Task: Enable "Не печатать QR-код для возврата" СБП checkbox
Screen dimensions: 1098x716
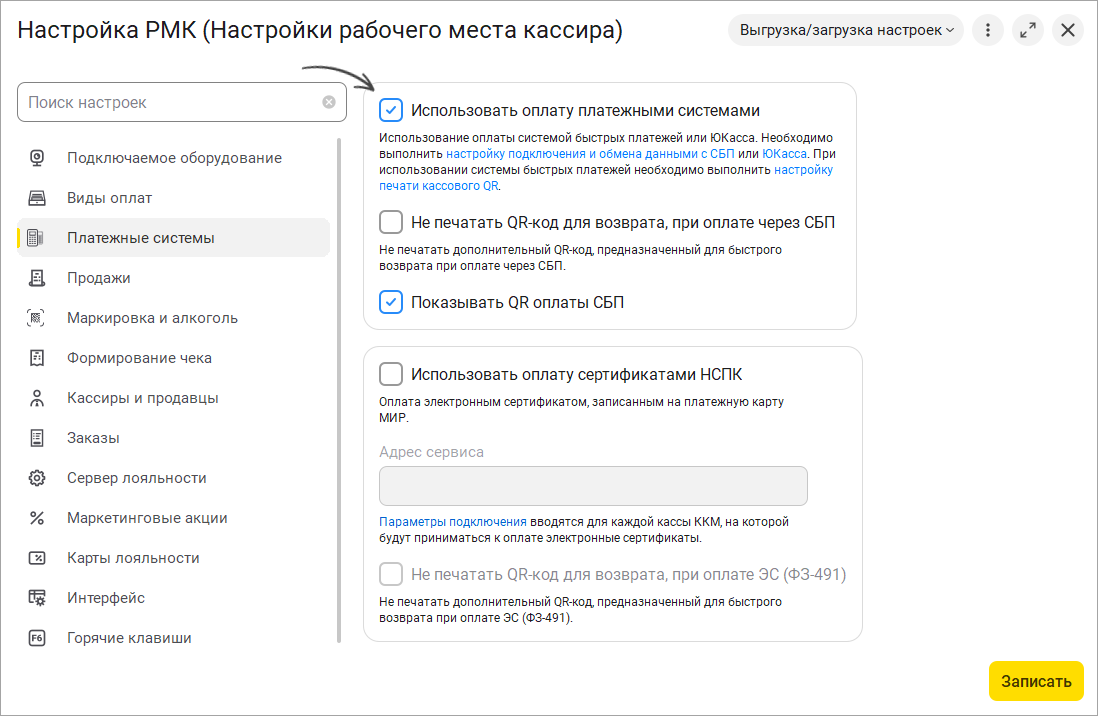Action: tap(391, 222)
